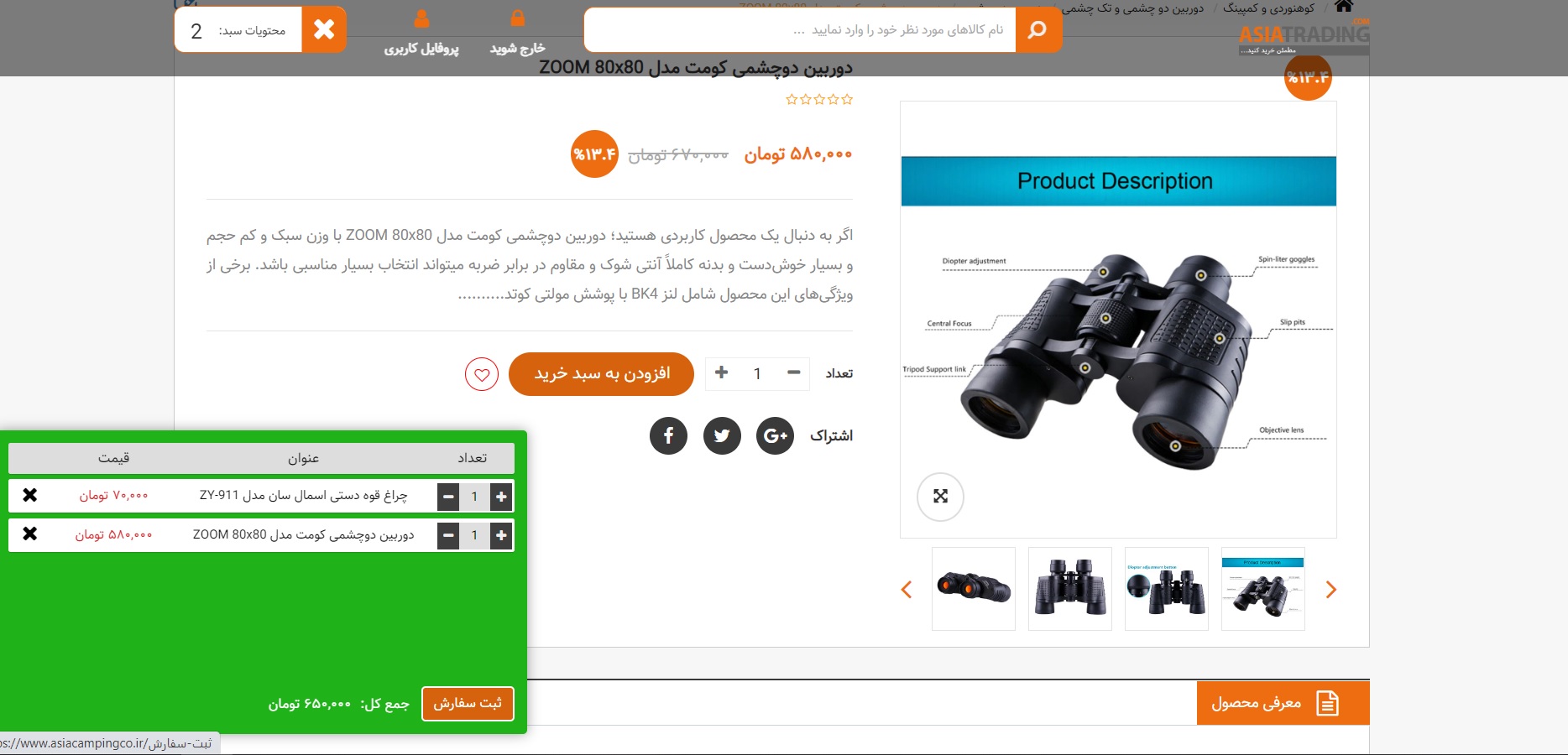Close the cart panel with orange X
Screen dimensions: 1568x755
click(324, 30)
